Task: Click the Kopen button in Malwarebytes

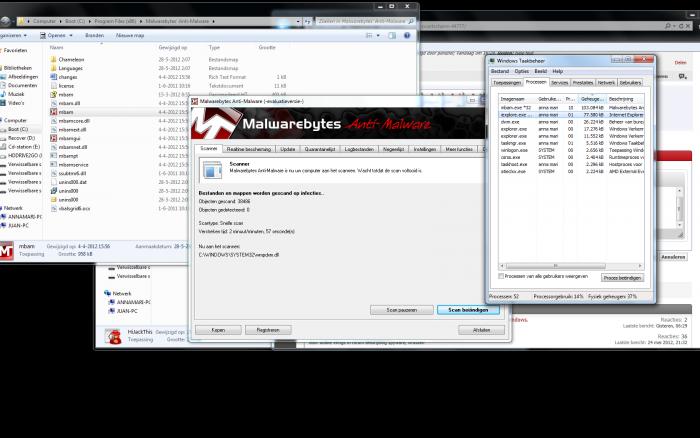Action: [x=218, y=330]
